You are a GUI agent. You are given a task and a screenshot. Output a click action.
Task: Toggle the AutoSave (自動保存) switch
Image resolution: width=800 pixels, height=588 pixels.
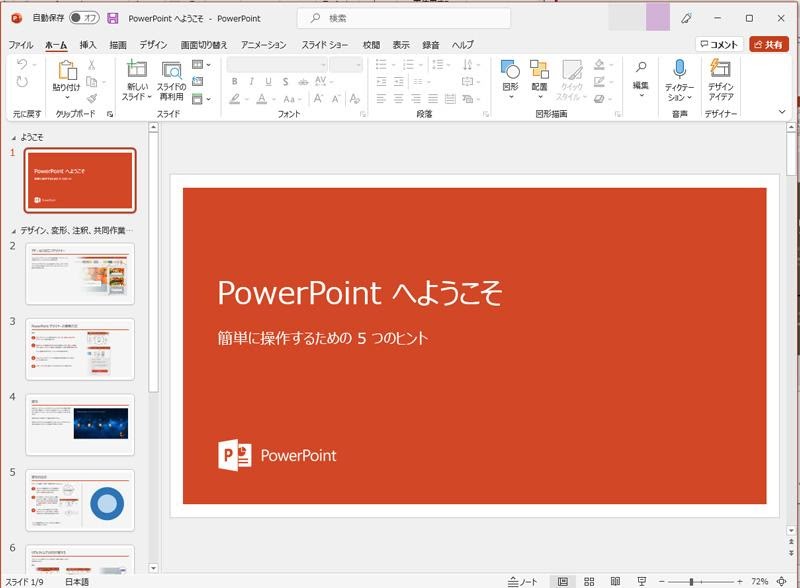[84, 18]
